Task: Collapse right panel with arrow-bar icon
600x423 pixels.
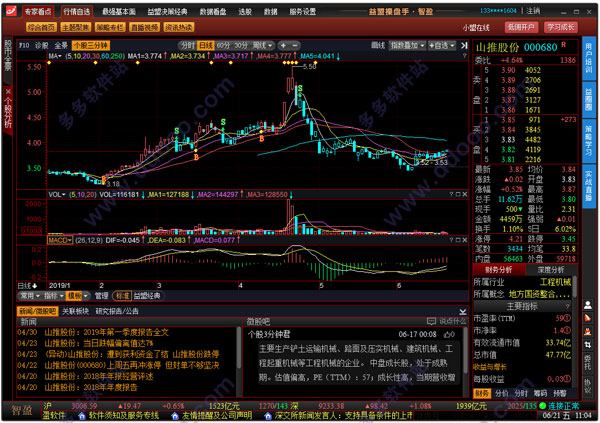Action: coord(464,46)
